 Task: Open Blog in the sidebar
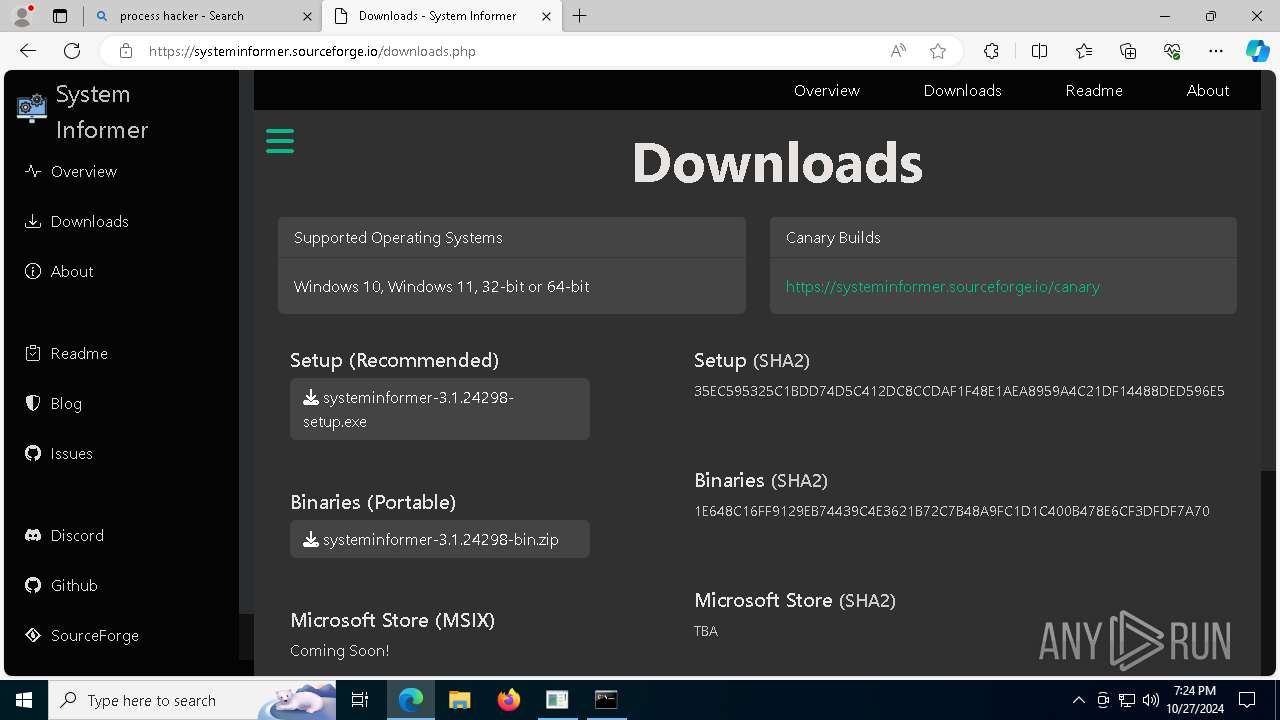click(66, 404)
